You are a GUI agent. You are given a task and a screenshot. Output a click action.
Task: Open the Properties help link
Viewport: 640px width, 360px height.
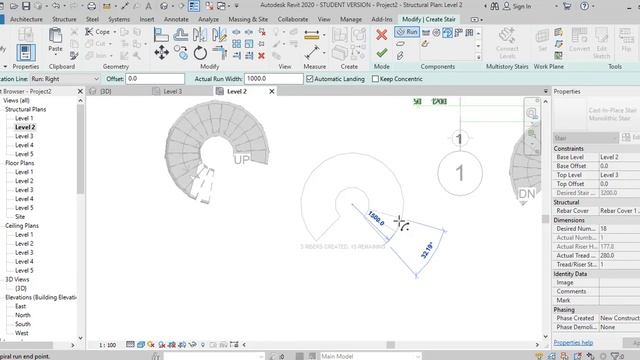(573, 343)
